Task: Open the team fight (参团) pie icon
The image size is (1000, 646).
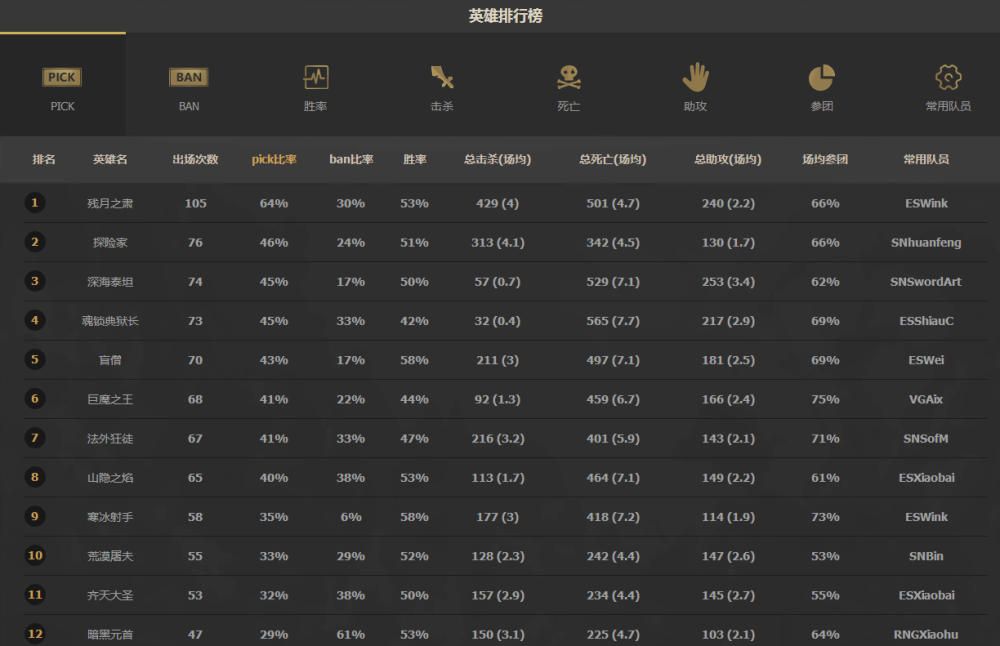Action: click(x=821, y=77)
